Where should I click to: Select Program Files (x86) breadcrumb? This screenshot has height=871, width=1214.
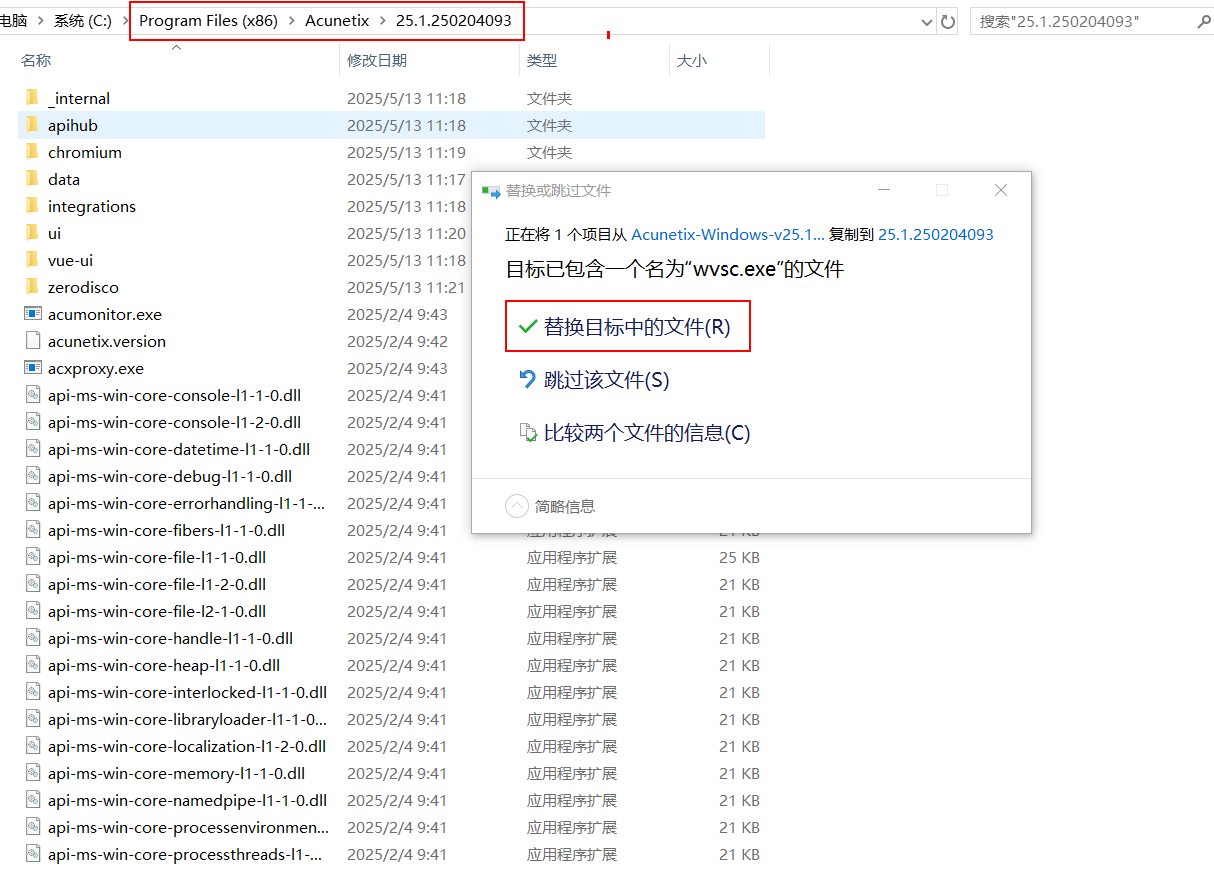(209, 21)
